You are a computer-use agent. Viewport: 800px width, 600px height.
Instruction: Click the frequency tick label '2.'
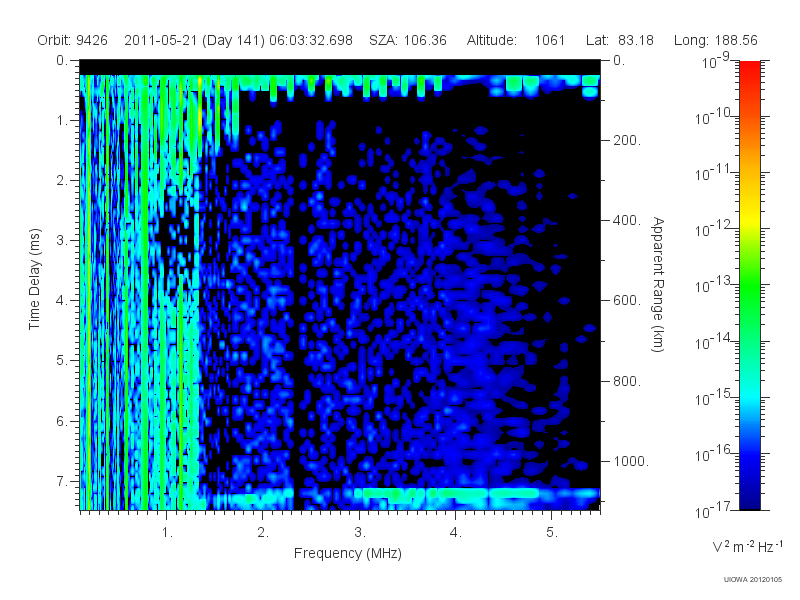(263, 533)
